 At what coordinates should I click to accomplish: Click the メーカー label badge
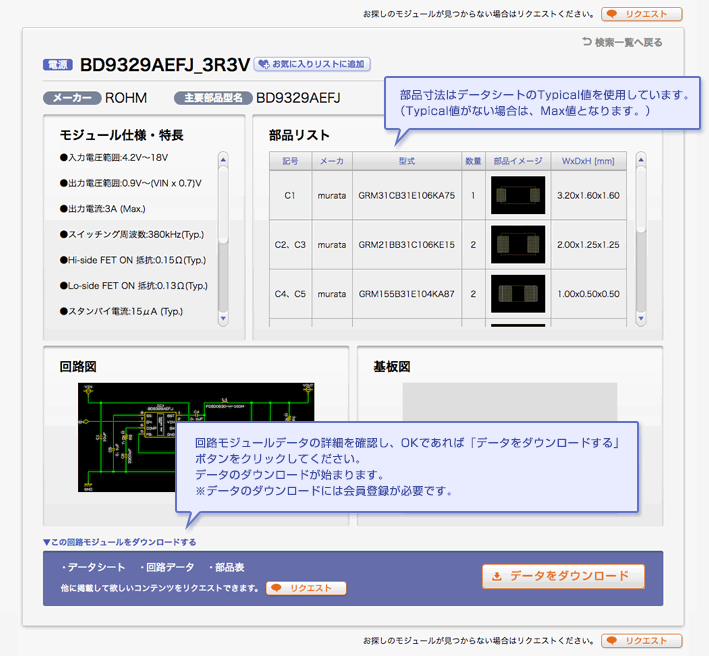point(72,98)
